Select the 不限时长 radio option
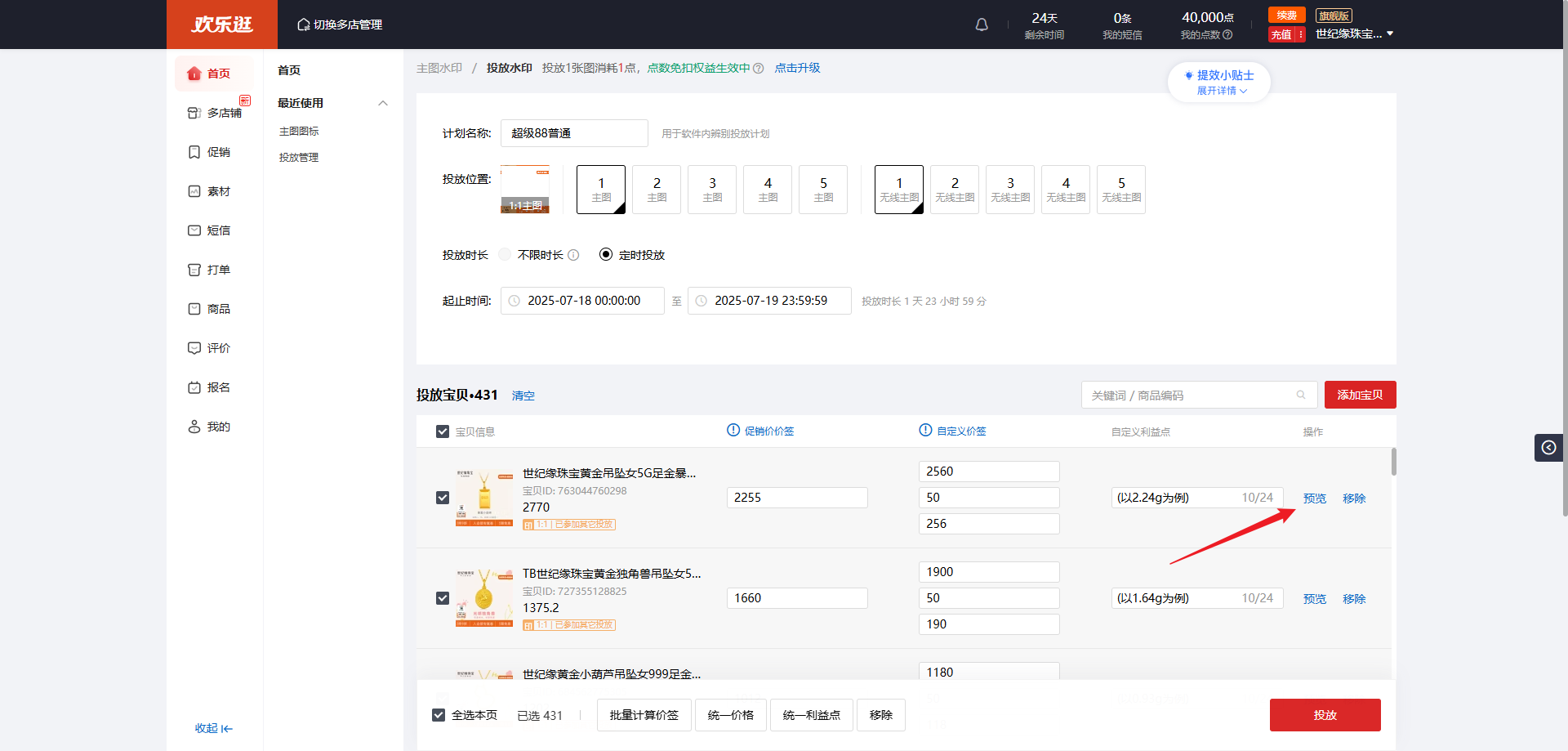Image resolution: width=1568 pixels, height=751 pixels. coord(506,255)
